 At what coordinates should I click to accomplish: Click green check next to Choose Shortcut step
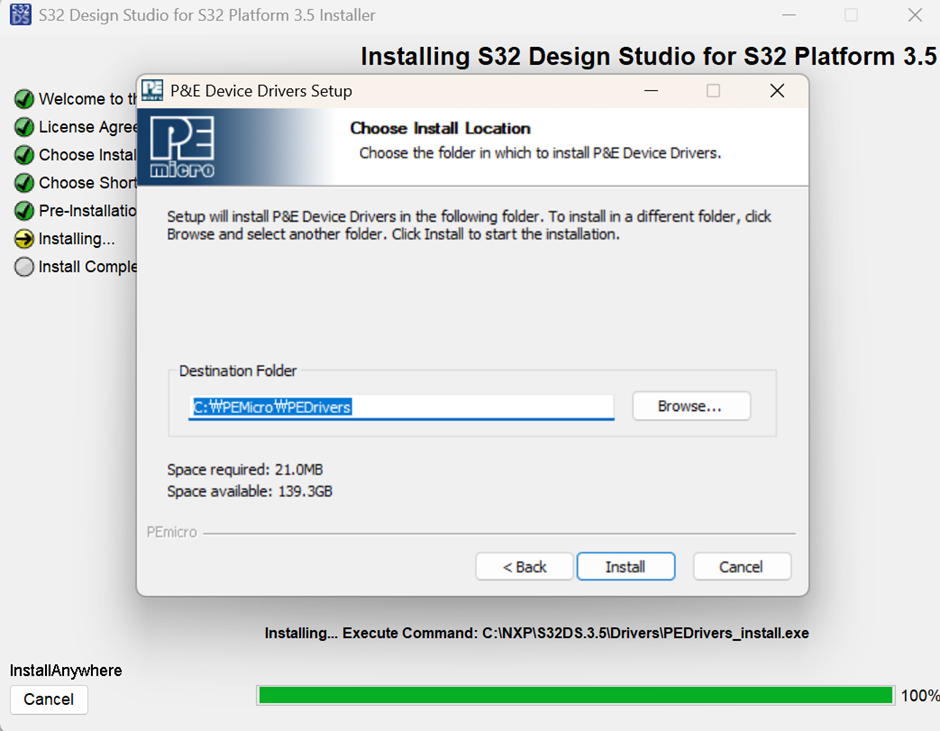[x=24, y=183]
